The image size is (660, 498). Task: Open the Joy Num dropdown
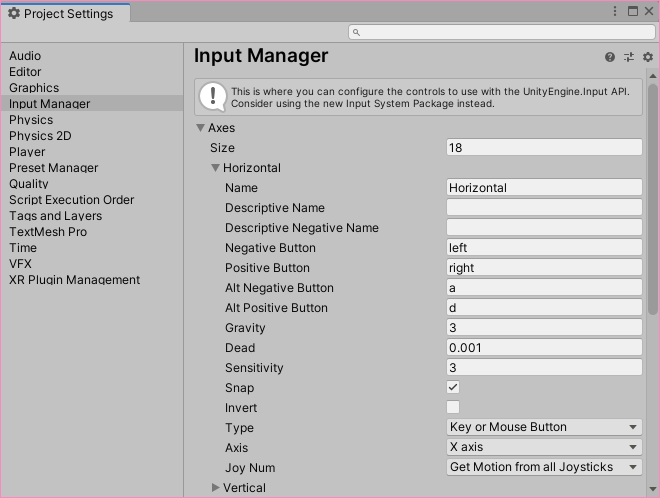544,467
